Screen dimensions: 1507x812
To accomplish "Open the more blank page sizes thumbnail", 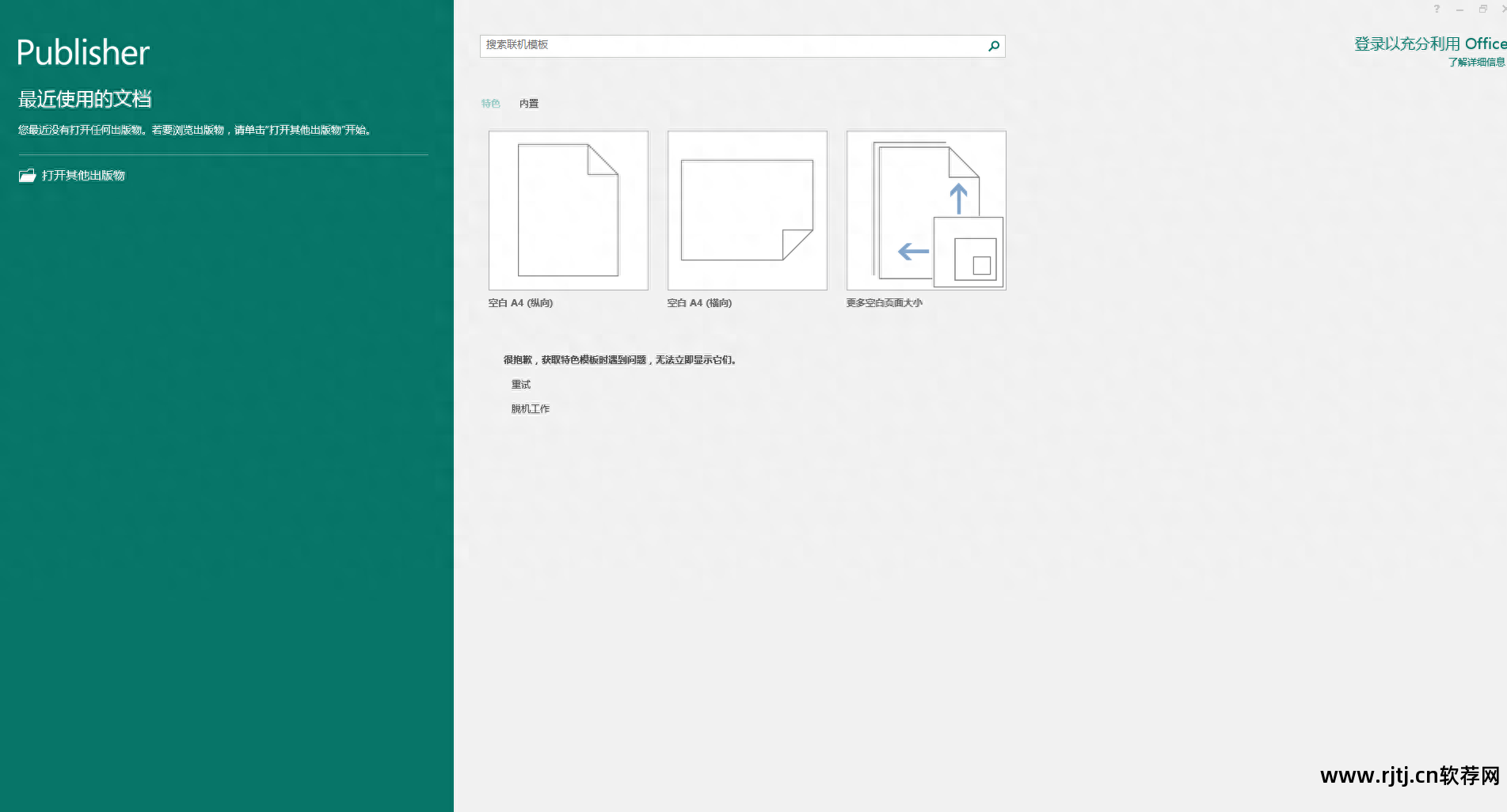I will (926, 211).
